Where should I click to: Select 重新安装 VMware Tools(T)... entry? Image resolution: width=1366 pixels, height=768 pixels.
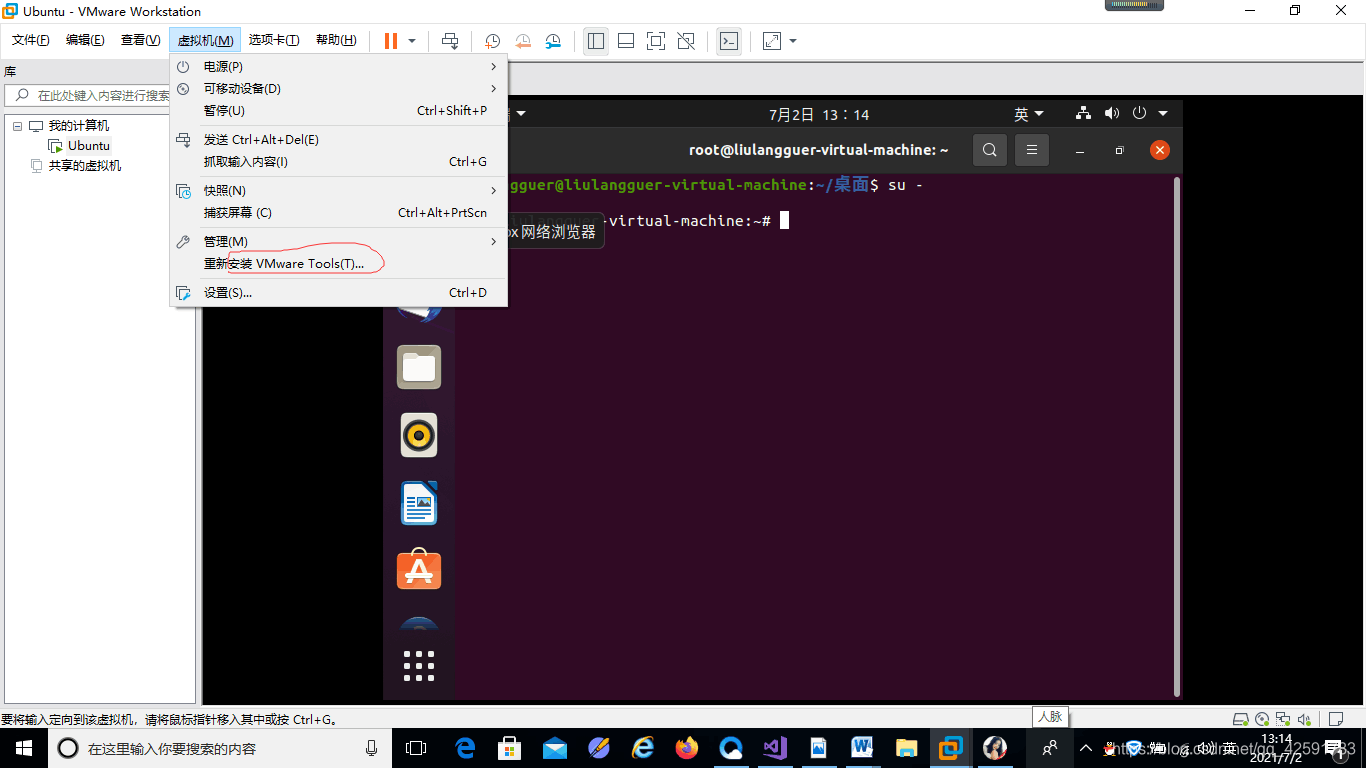(339, 263)
